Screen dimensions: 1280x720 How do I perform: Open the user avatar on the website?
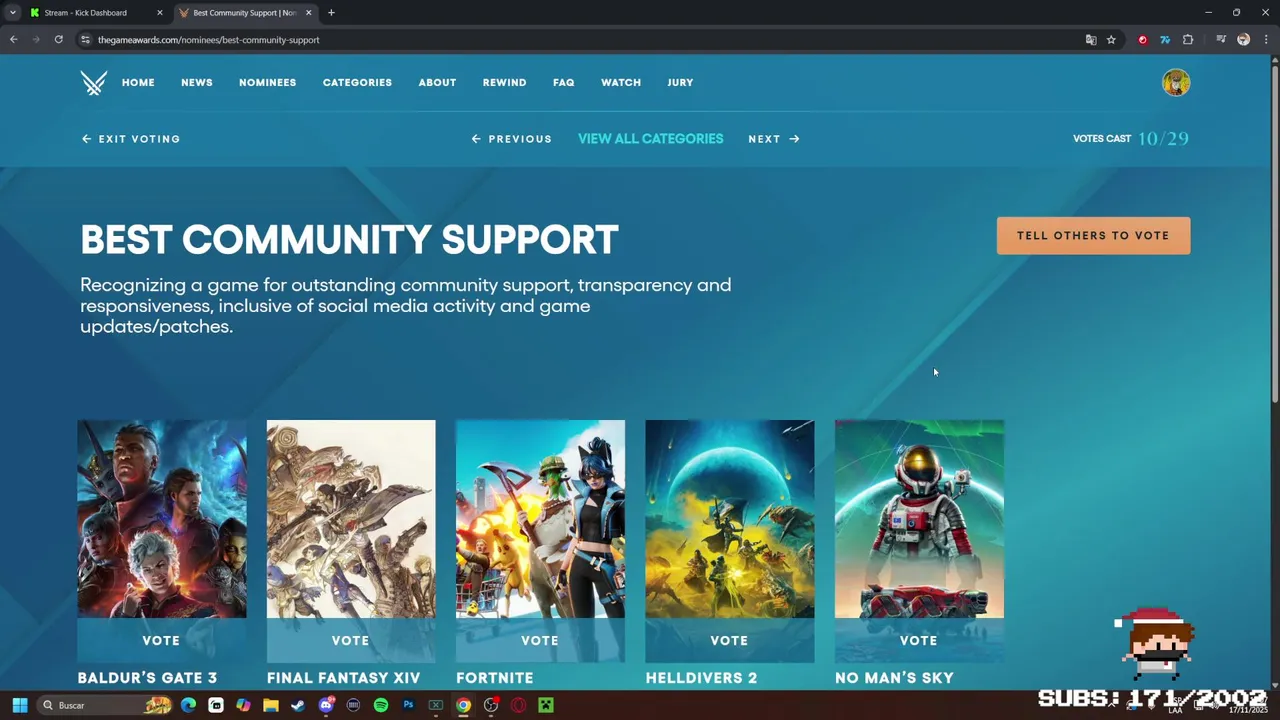(x=1176, y=82)
